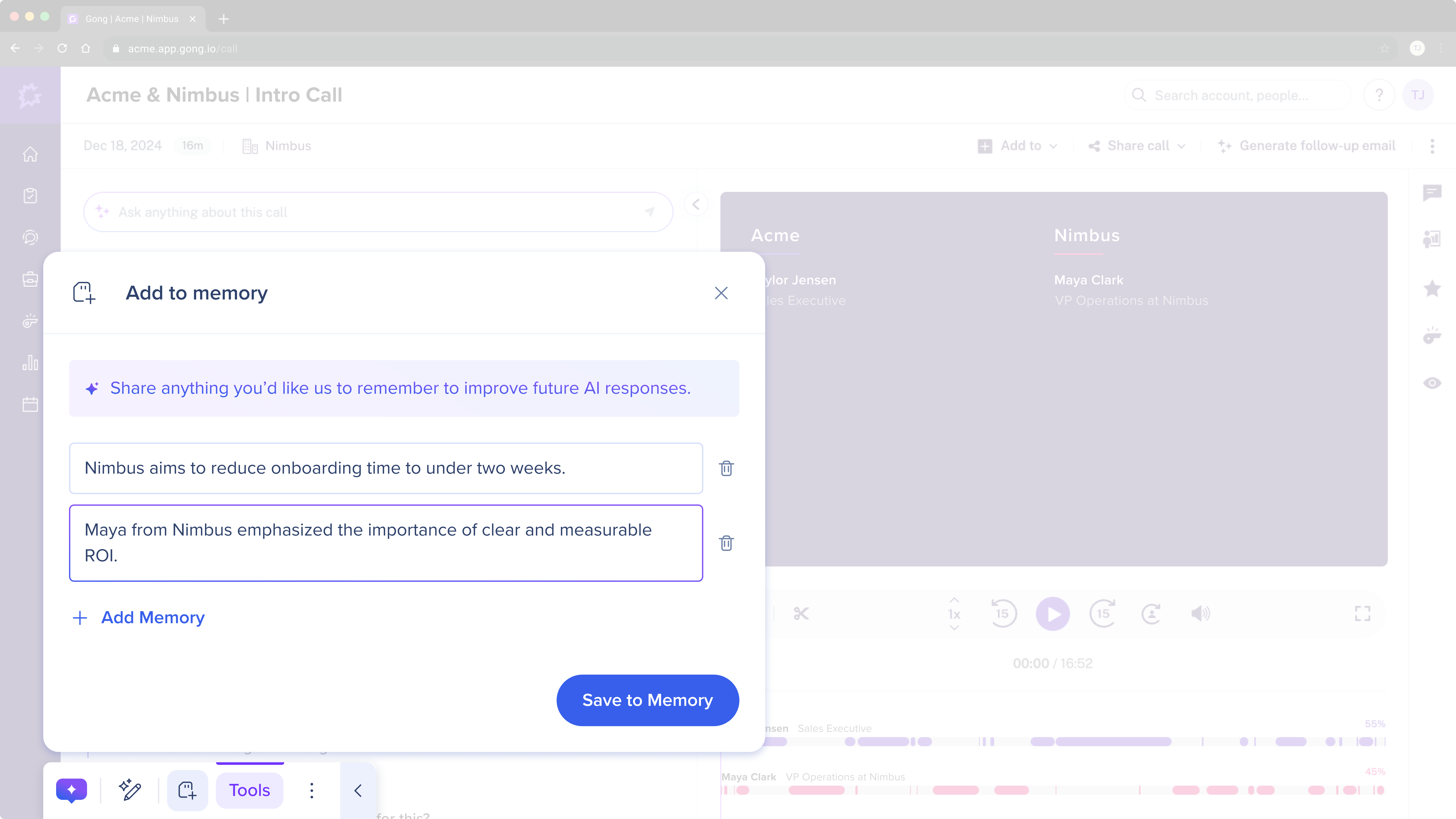Viewport: 1456px width, 819px height.
Task: Open calendar icon in sidebar
Action: point(30,404)
